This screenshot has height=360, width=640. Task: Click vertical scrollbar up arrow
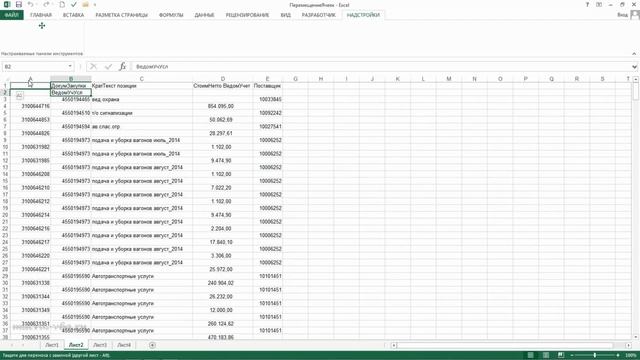(636, 79)
